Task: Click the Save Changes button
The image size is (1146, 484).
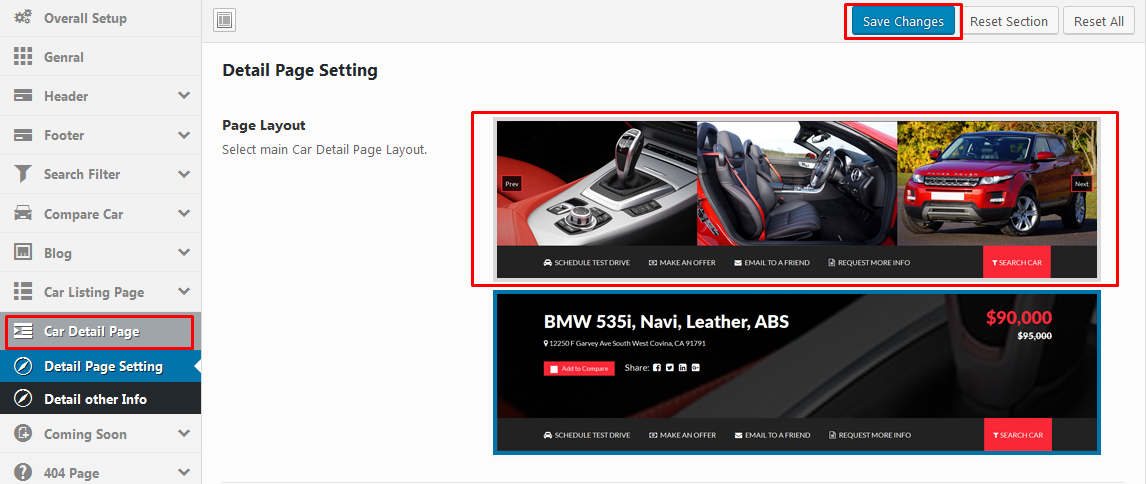Action: (x=903, y=21)
